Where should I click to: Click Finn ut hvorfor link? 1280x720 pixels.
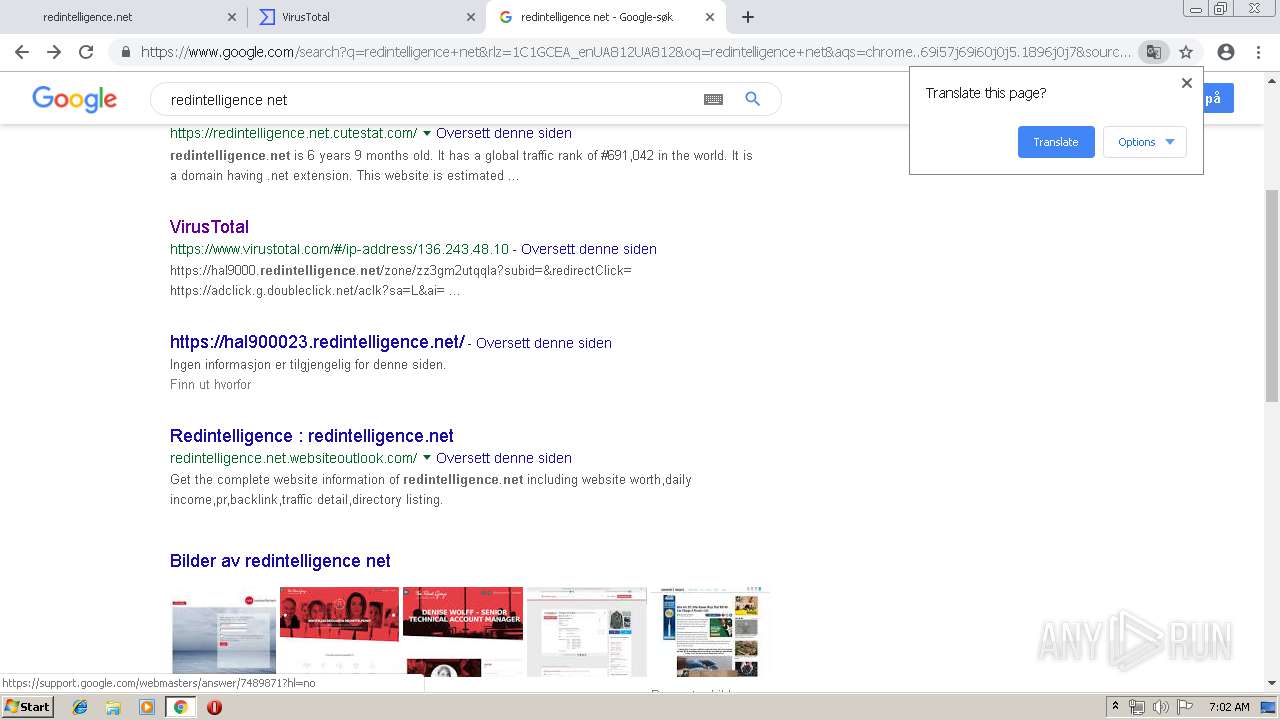210,385
